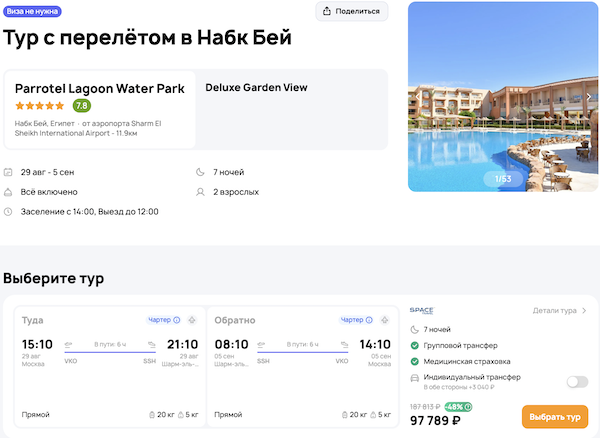The image size is (600, 438).
Task: Enable the Индивидуальный трансфер toggle
Action: pyautogui.click(x=576, y=381)
